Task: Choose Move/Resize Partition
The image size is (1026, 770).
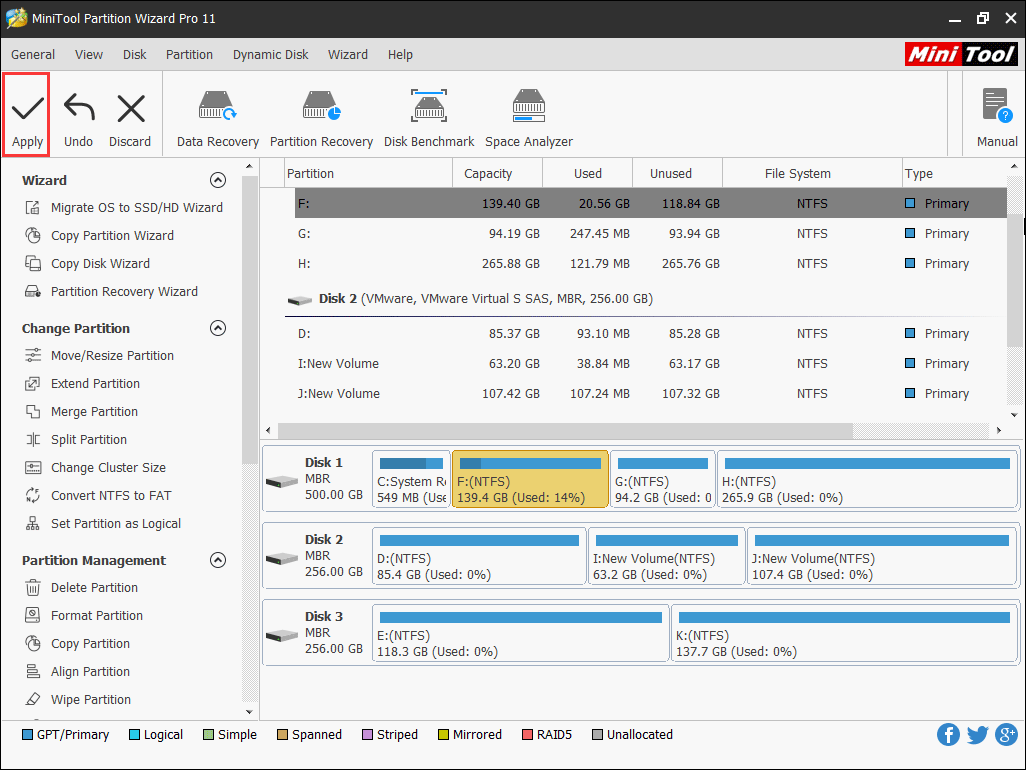Action: [100, 356]
